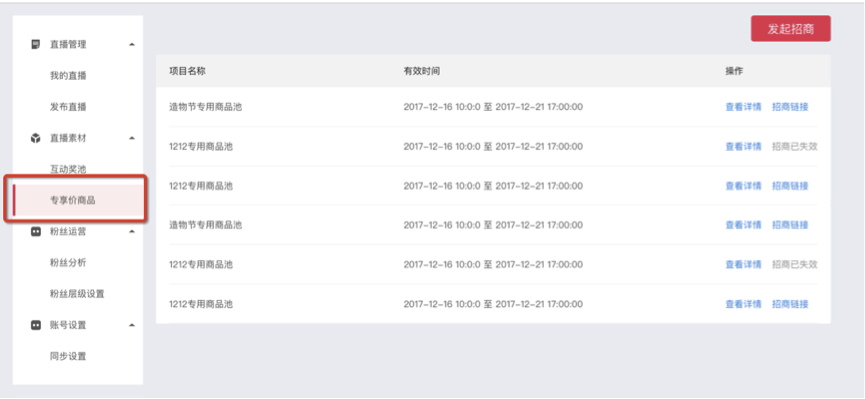Collapse the 直播管理 section arrow
Viewport: 865px width, 399px height.
click(131, 44)
